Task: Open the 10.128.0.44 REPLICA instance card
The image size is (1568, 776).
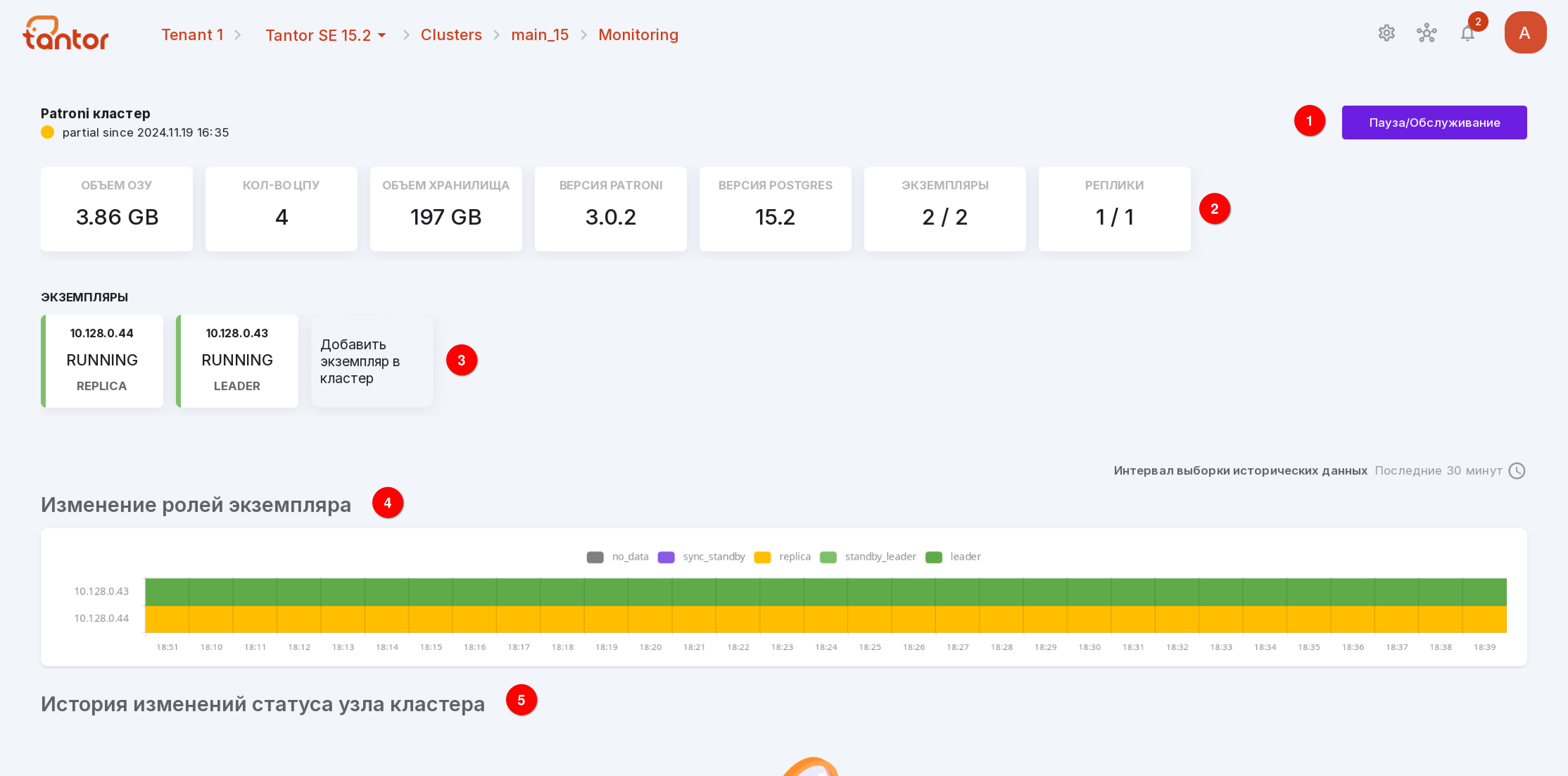Action: (x=102, y=361)
